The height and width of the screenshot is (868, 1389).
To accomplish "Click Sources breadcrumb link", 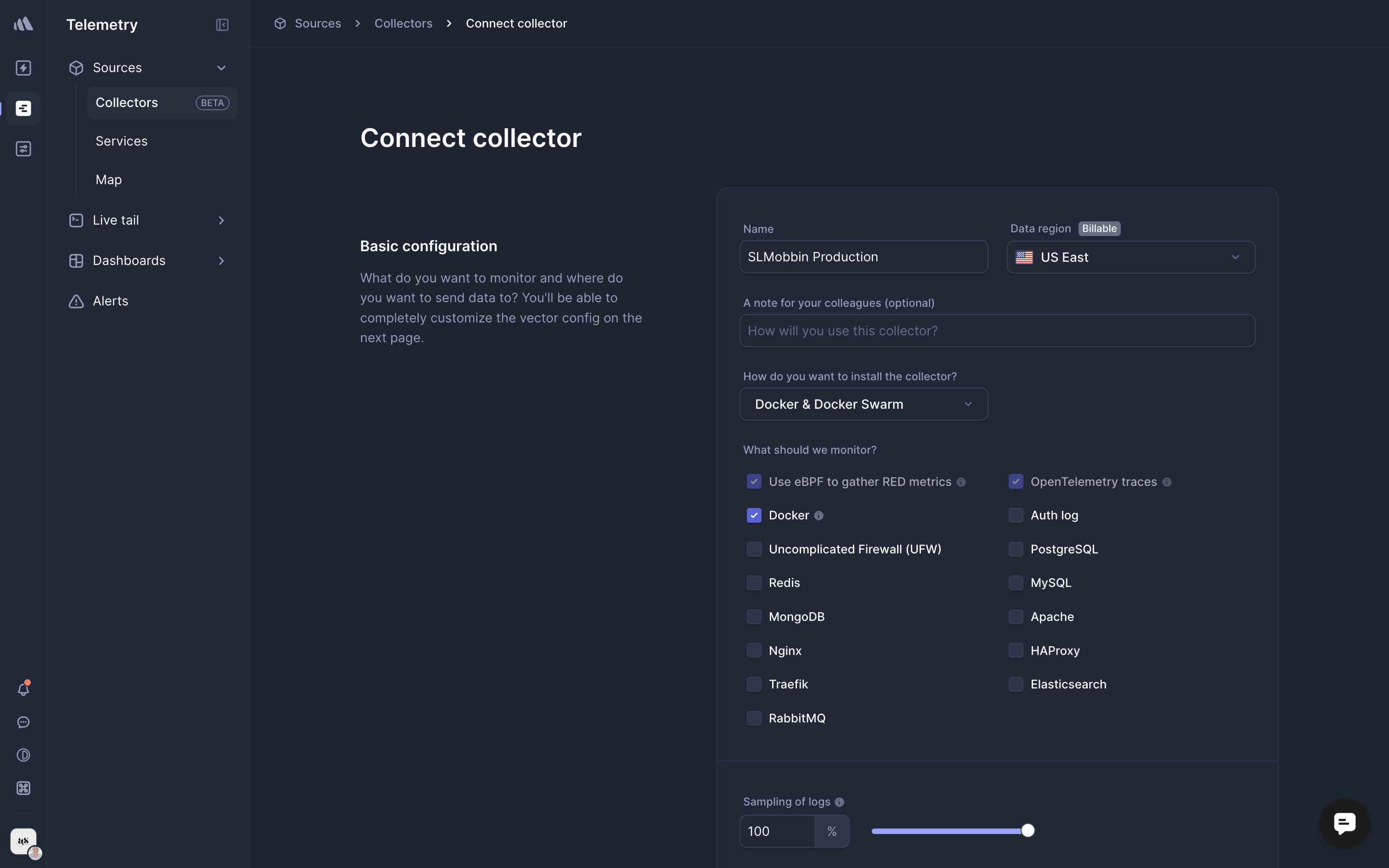I will [x=317, y=23].
